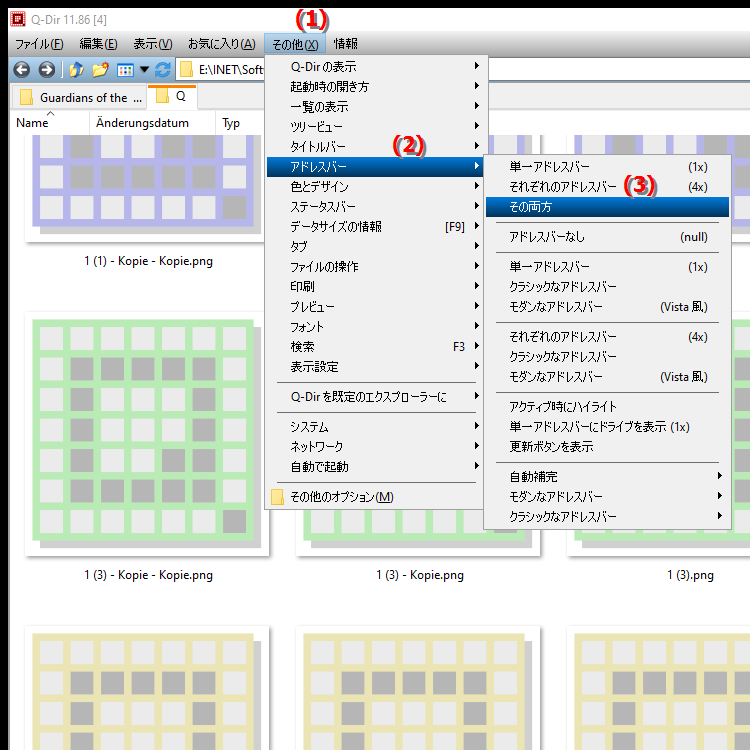This screenshot has width=750, height=750.
Task: Select the アドレスバー menu entry
Action: pyautogui.click(x=375, y=167)
